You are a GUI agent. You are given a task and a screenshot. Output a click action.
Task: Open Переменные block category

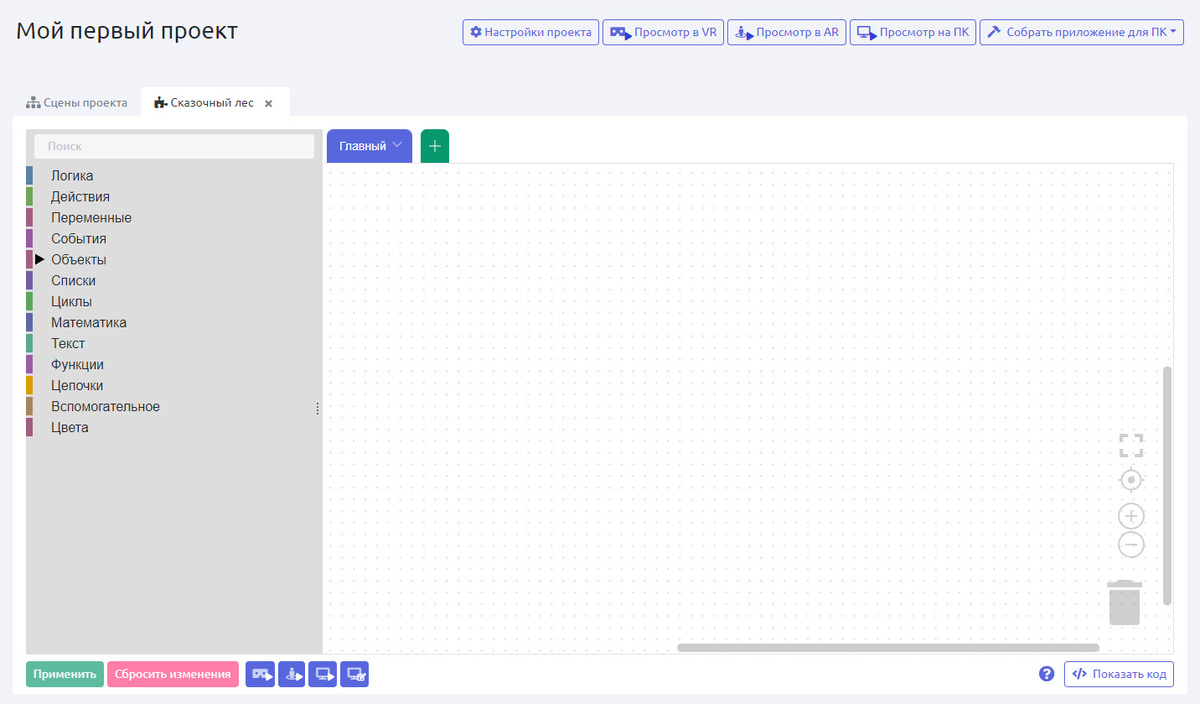(x=91, y=218)
